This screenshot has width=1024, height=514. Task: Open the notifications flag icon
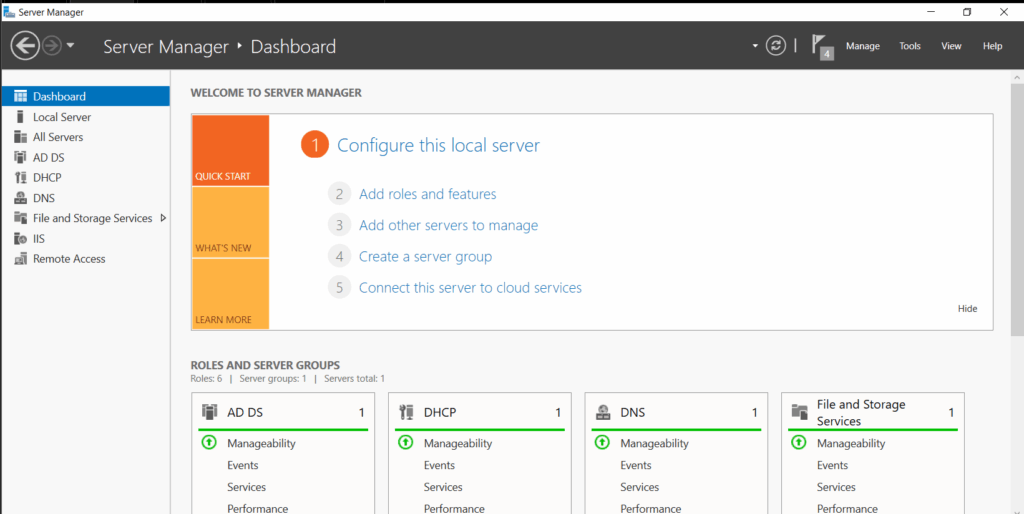822,46
